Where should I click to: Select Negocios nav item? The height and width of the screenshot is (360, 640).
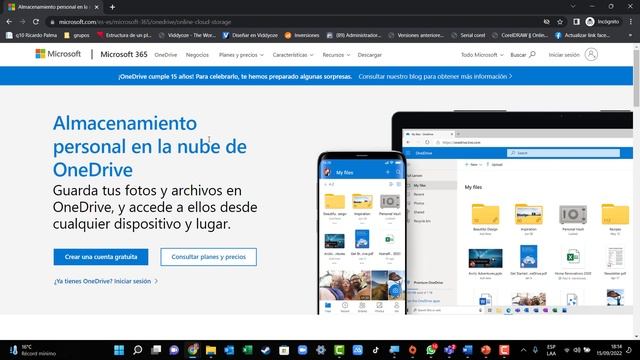tap(197, 55)
